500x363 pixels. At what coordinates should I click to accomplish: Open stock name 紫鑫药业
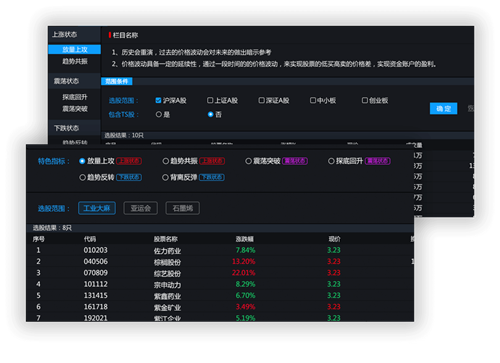(167, 296)
